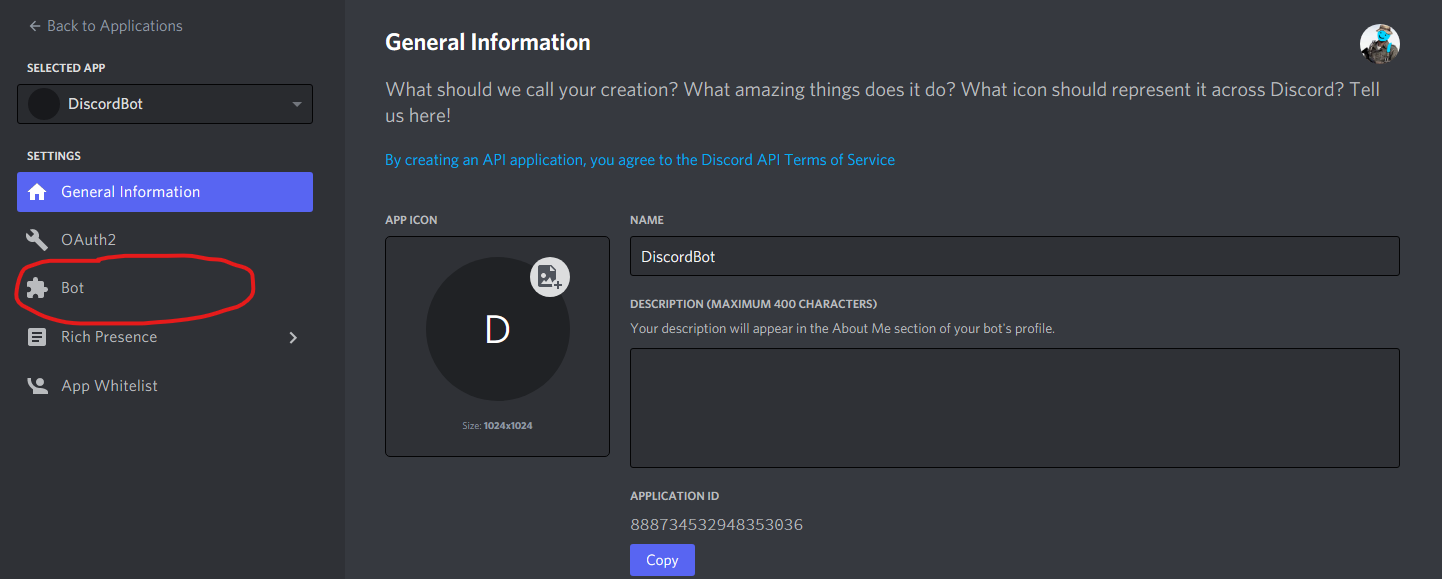This screenshot has height=579, width=1442.
Task: Click into the Description text area
Action: (1015, 408)
